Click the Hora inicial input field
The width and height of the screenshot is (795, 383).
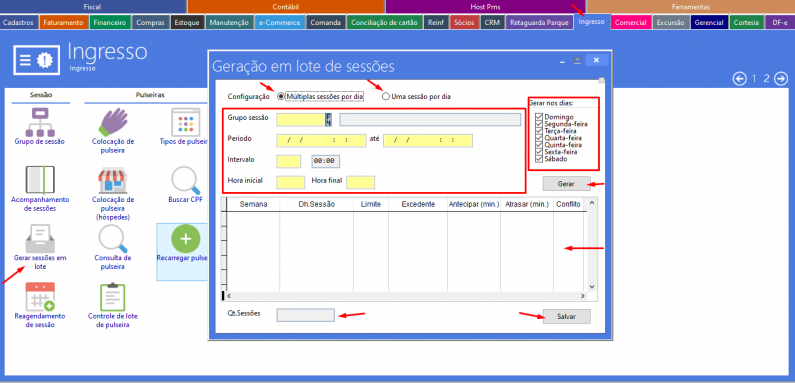(291, 183)
